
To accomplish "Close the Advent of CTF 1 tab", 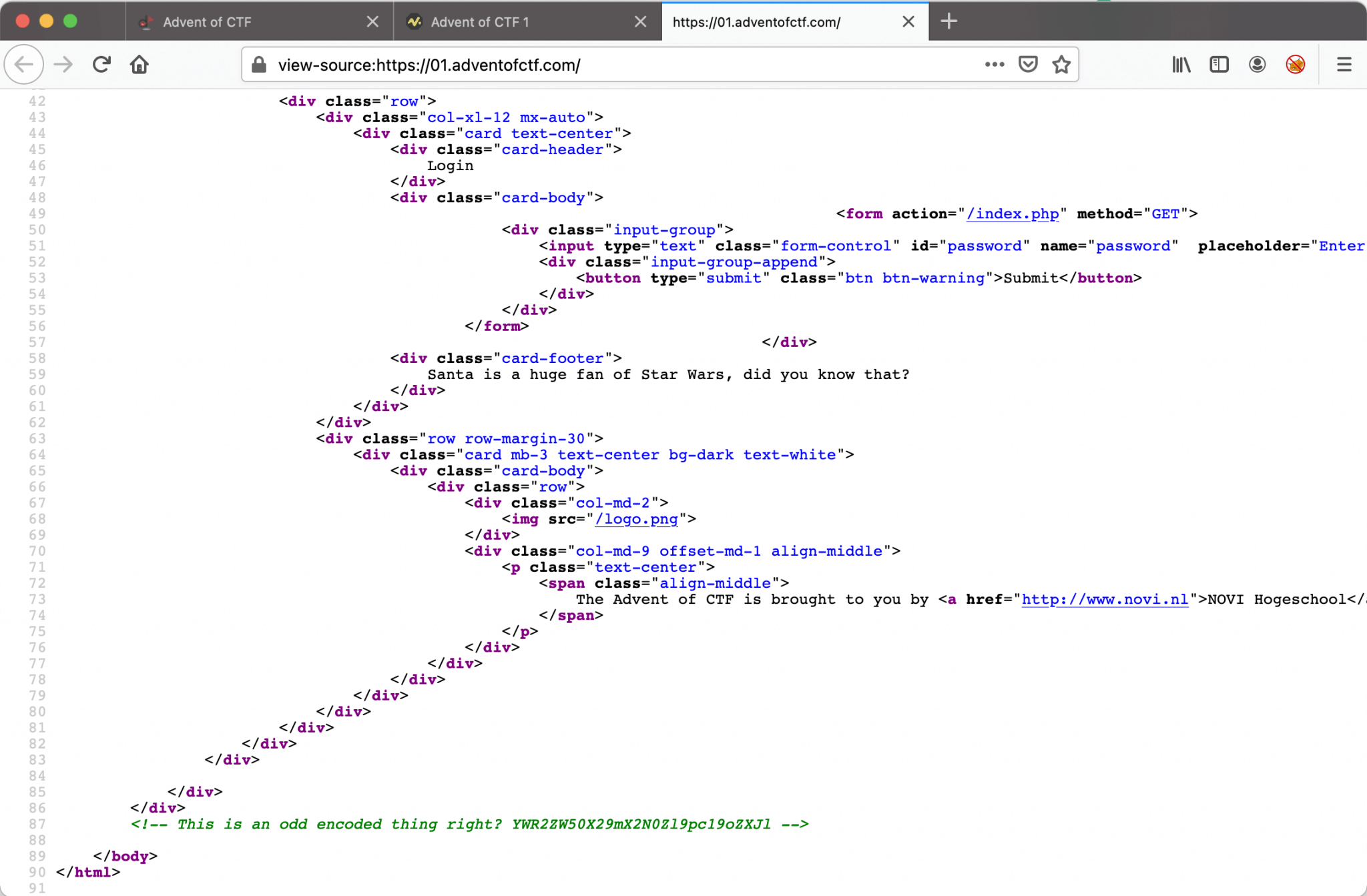I will click(x=640, y=21).
